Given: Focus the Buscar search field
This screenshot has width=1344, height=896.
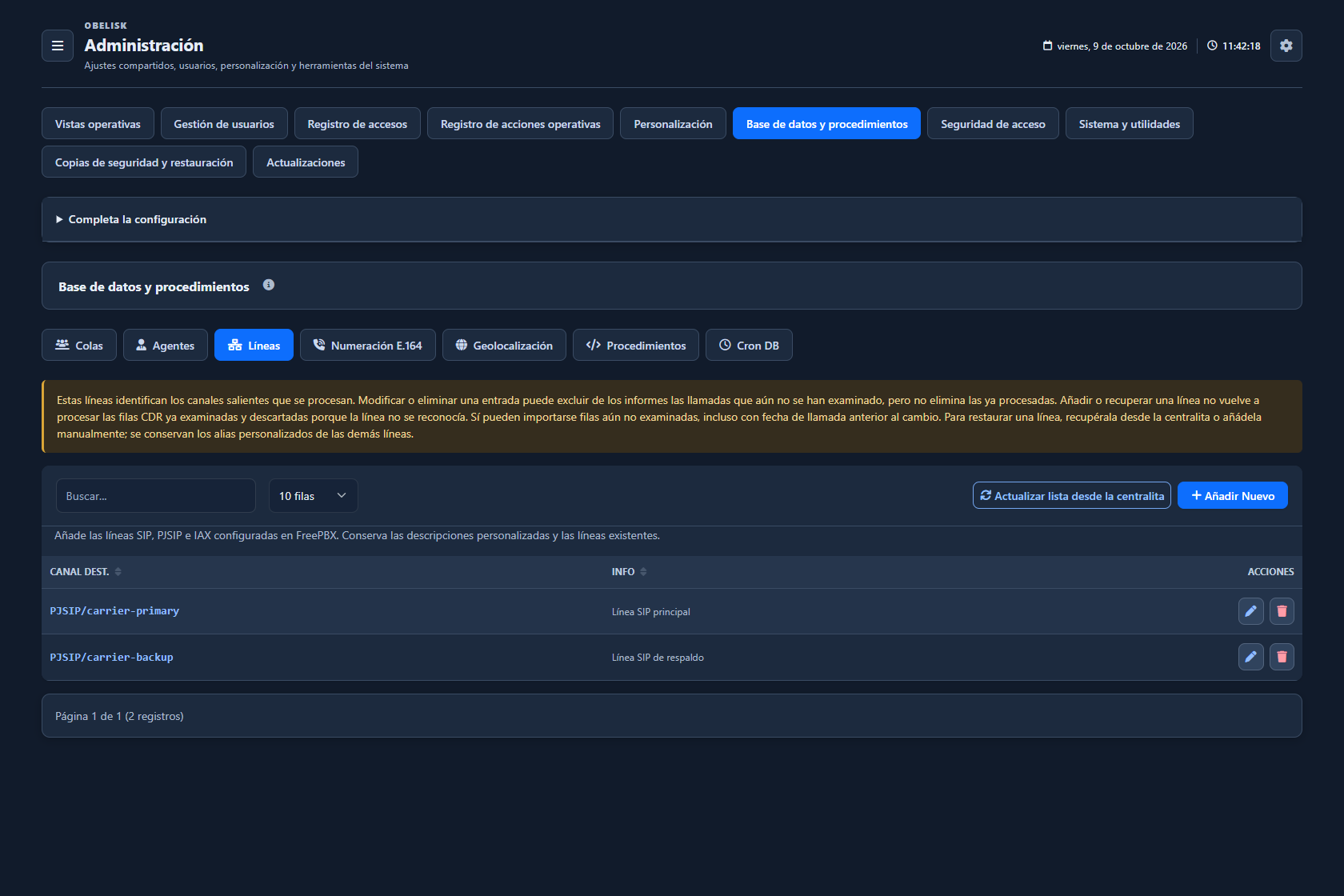Looking at the screenshot, I should coord(156,496).
